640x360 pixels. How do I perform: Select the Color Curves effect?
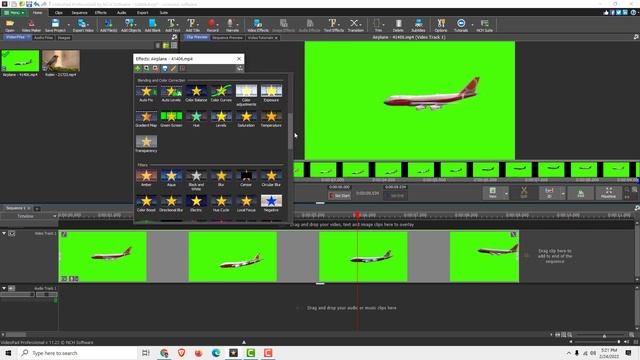coord(221,93)
